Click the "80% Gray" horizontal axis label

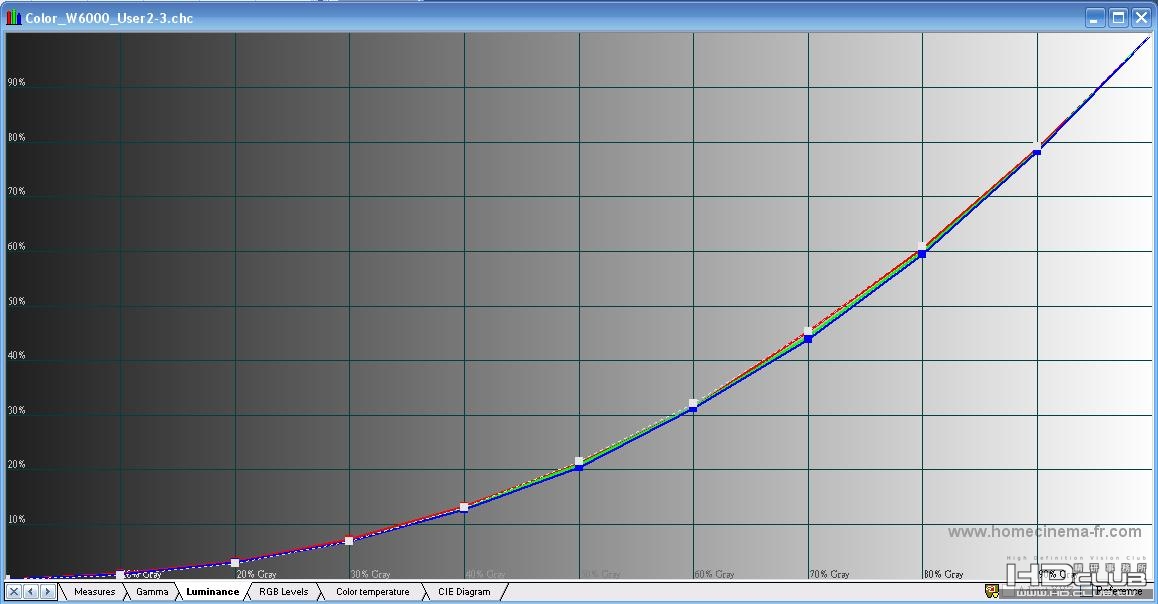click(944, 574)
